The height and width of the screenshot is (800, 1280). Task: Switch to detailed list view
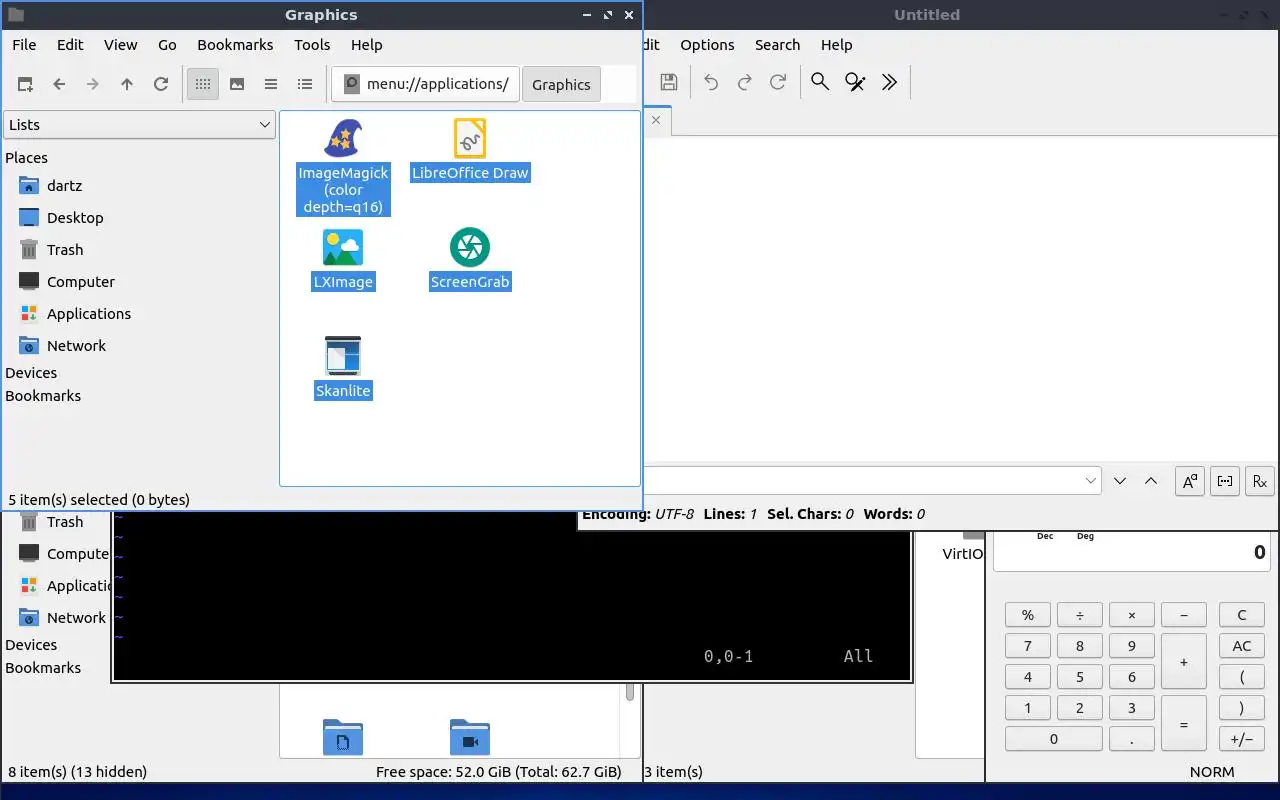pos(305,84)
